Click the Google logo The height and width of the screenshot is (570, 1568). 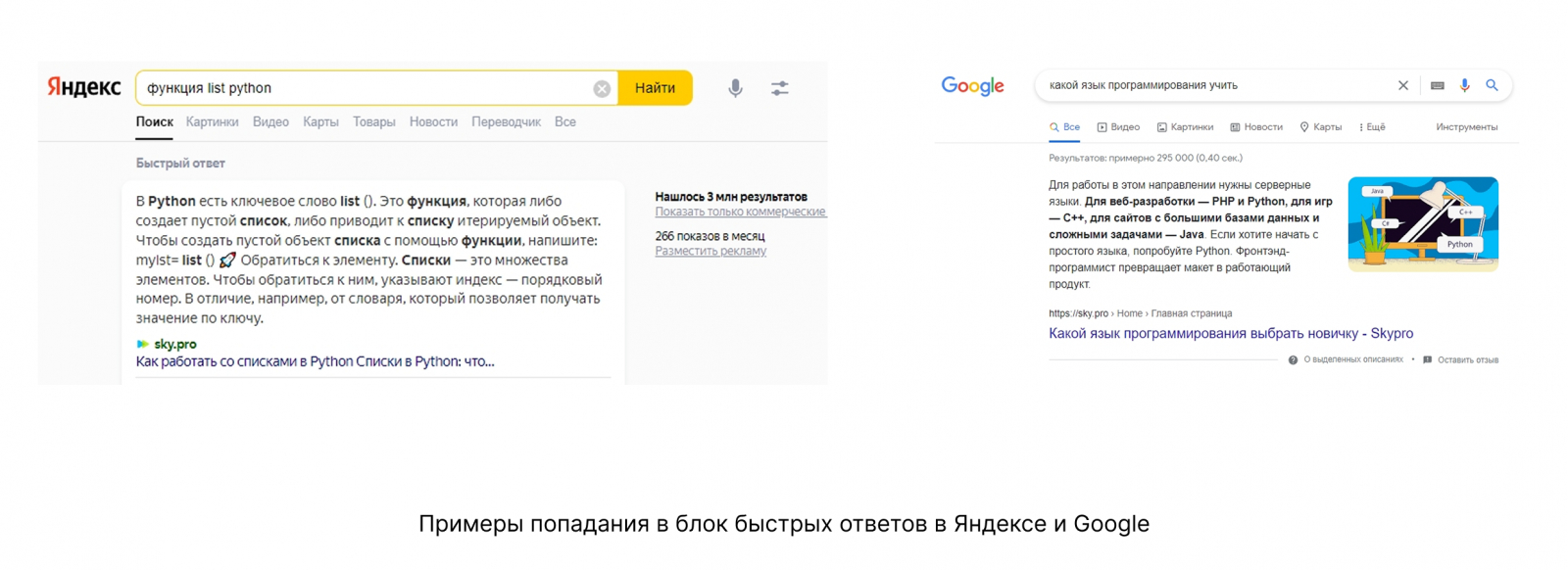tap(972, 86)
